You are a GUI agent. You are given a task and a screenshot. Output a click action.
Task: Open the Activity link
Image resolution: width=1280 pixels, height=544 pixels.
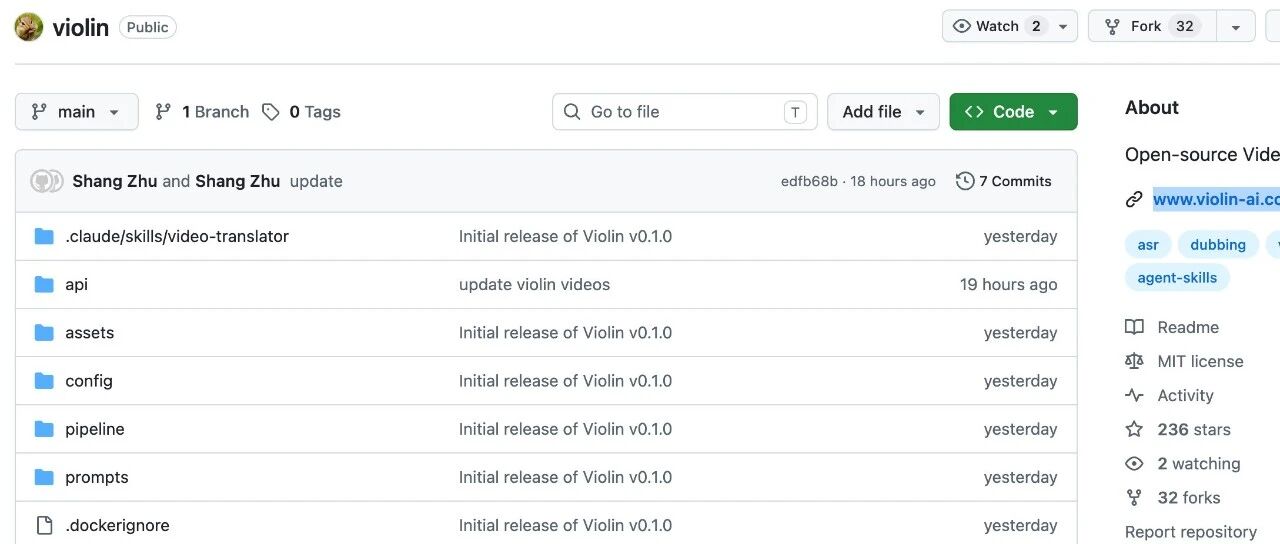tap(1186, 395)
